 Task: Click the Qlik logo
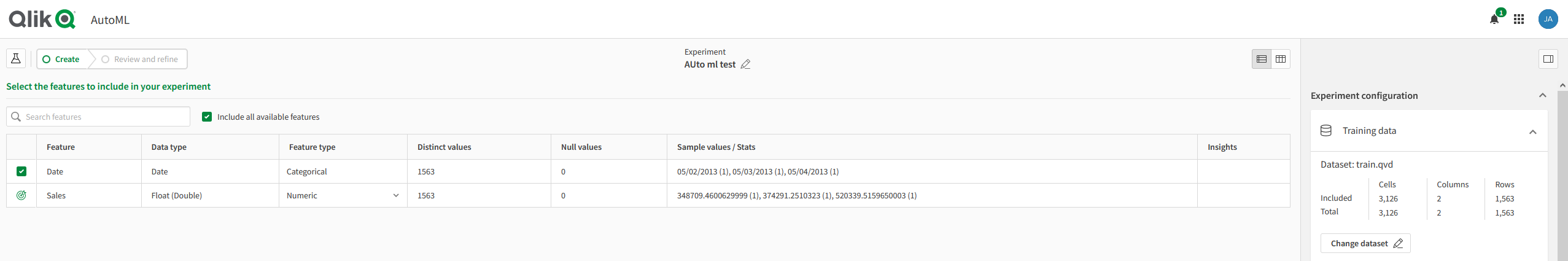(42, 19)
